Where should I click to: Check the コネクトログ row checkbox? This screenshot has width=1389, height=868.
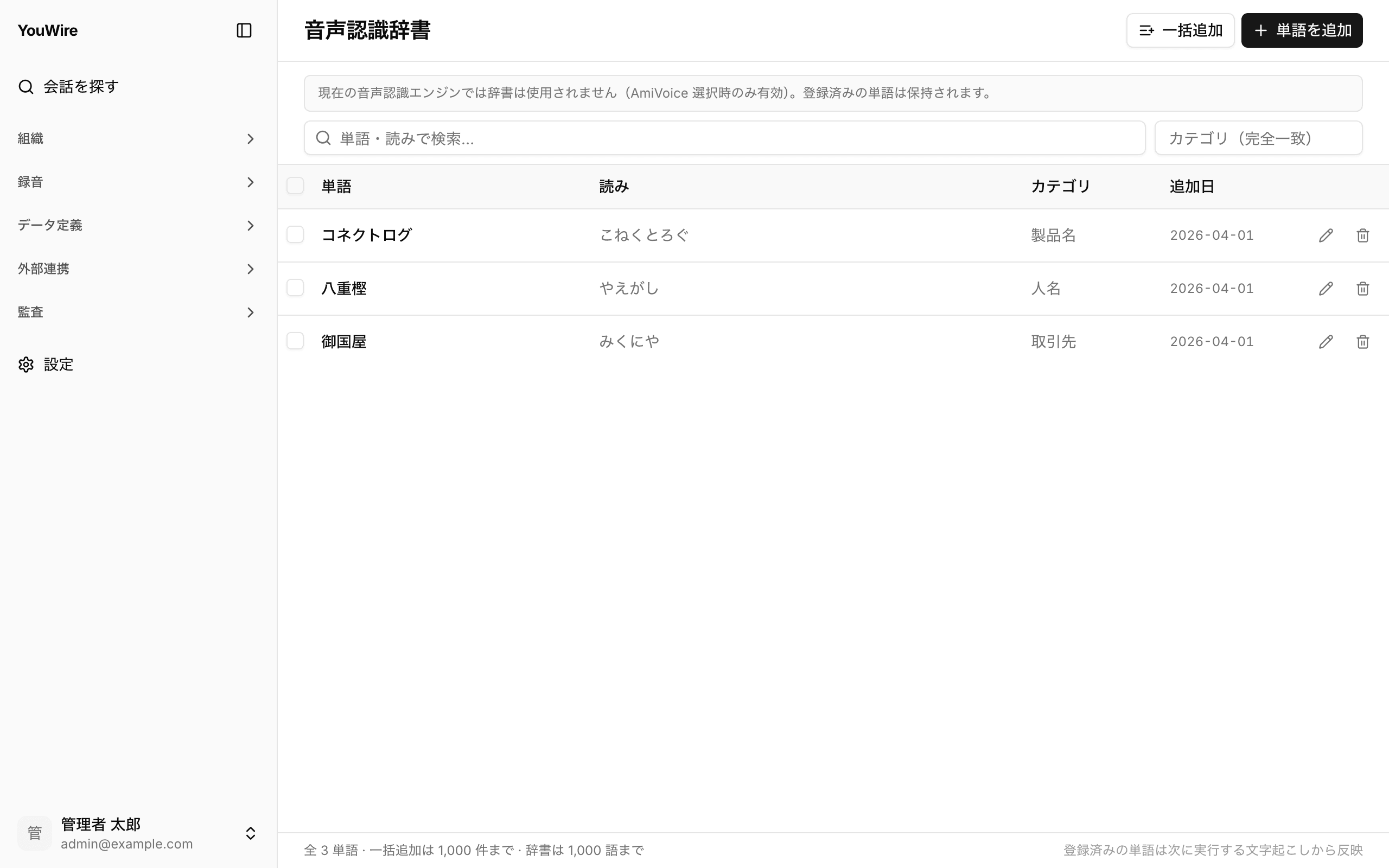[x=295, y=235]
